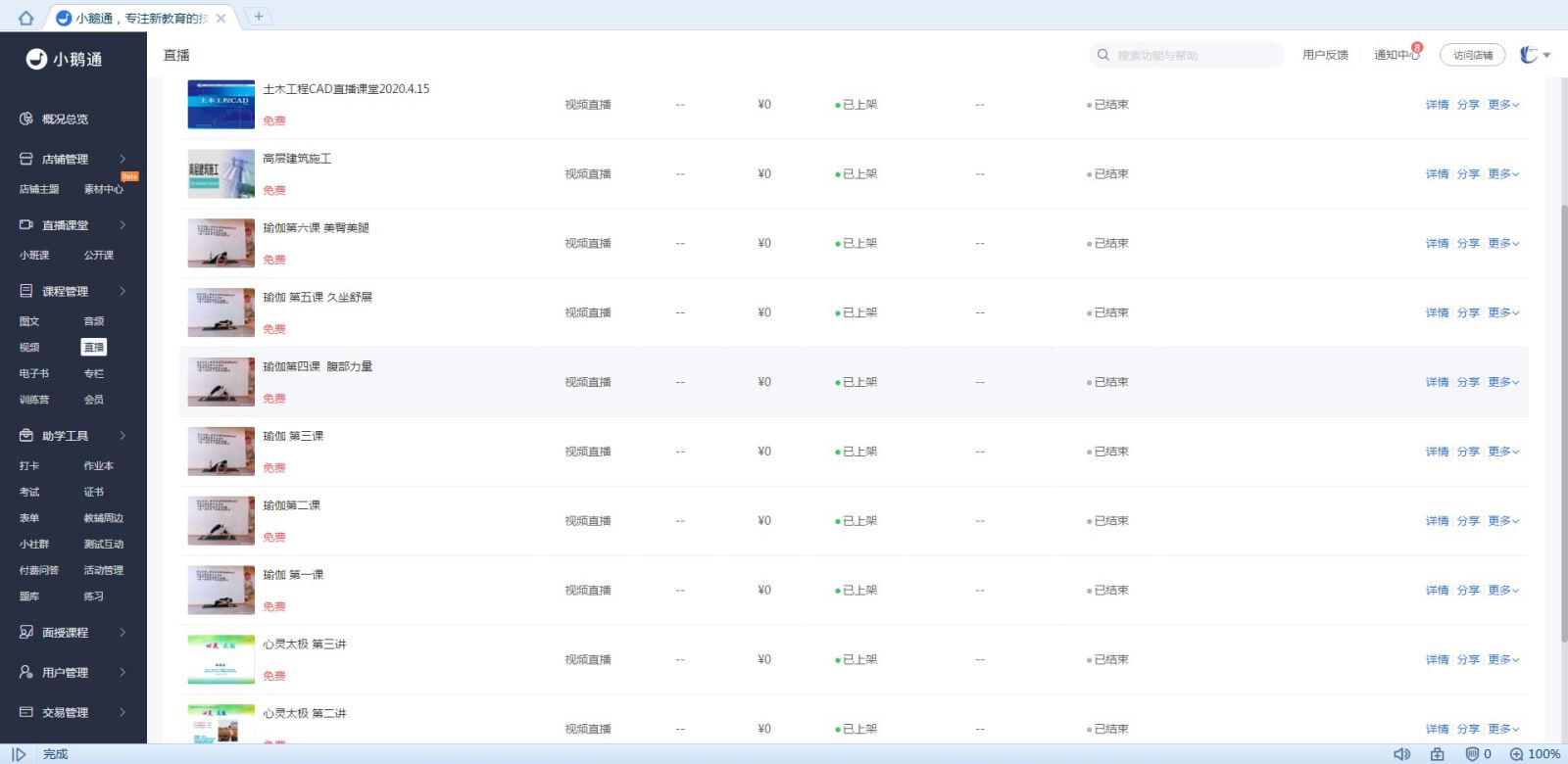
Task: Open 更多 menu for 高层建筑施工
Action: click(1502, 174)
